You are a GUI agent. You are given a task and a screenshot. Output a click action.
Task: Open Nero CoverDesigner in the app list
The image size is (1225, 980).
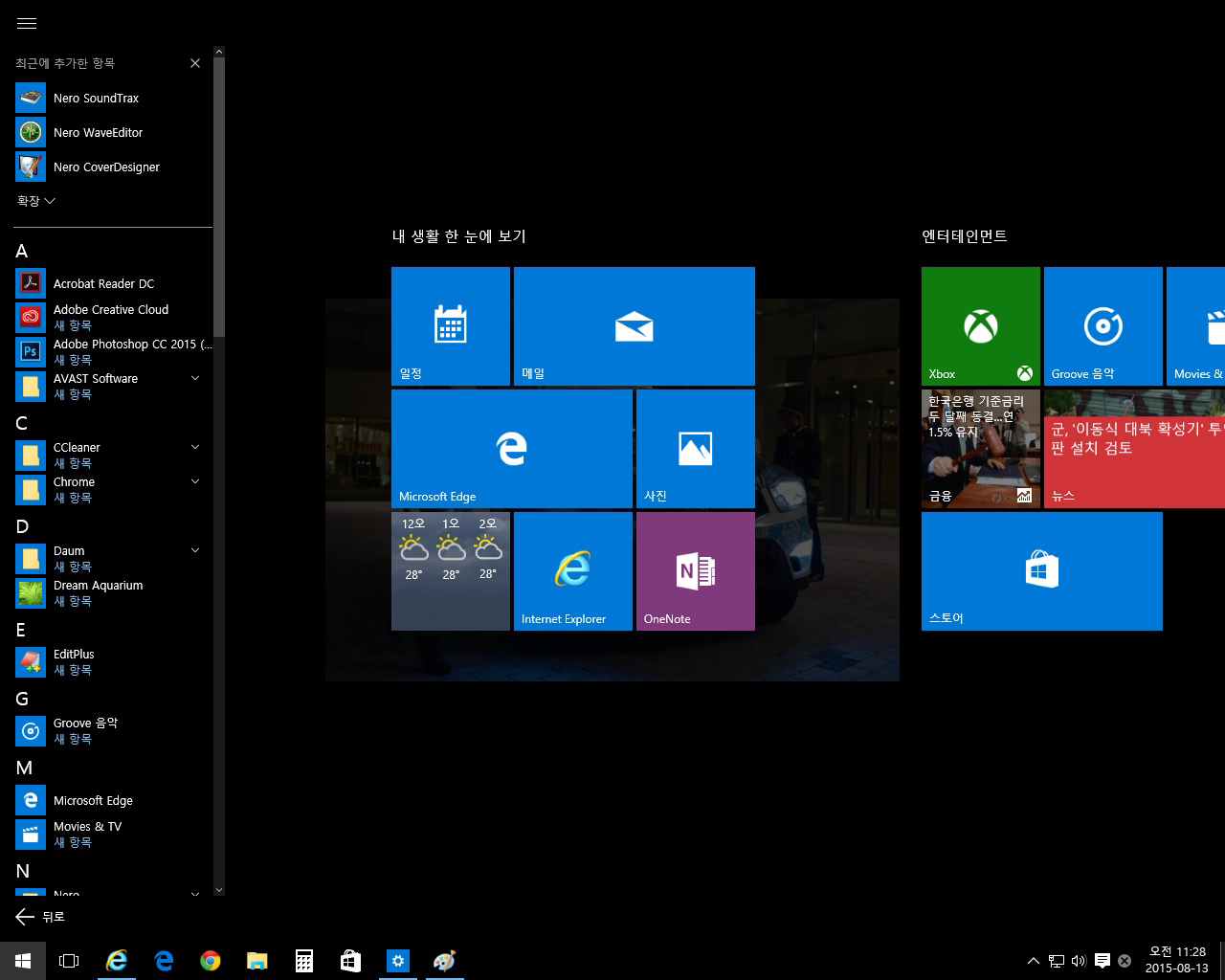[x=113, y=167]
